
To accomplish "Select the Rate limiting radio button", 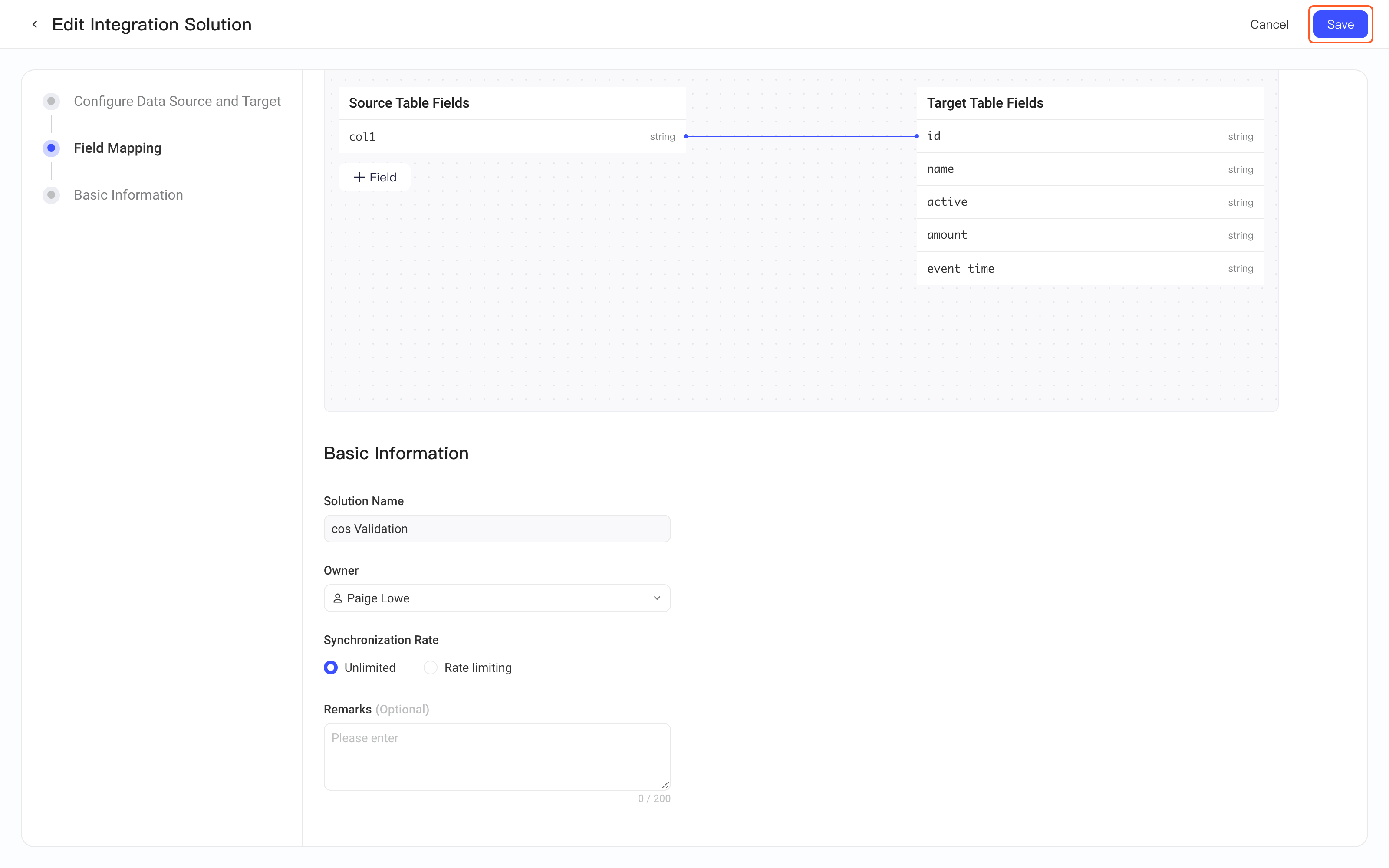I will 431,667.
